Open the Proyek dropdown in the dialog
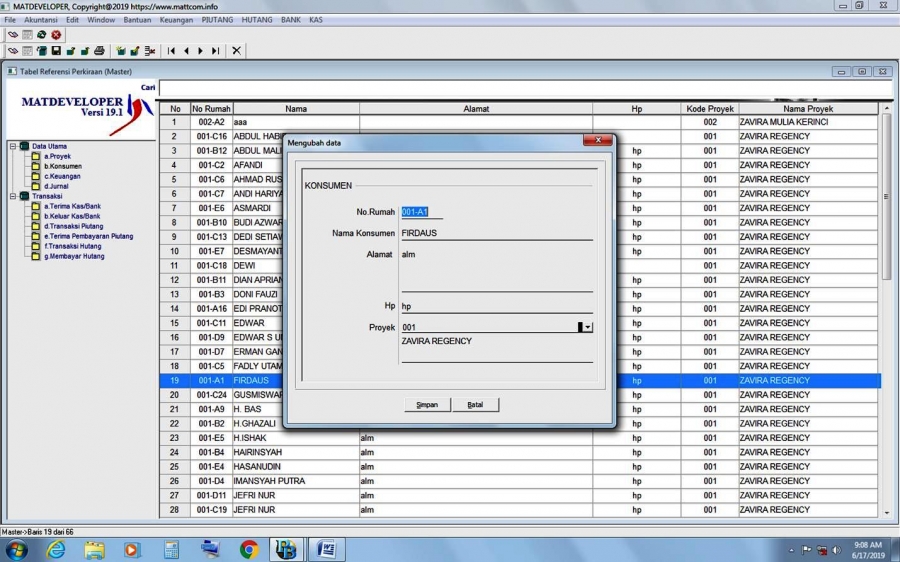This screenshot has width=900, height=562. point(587,327)
